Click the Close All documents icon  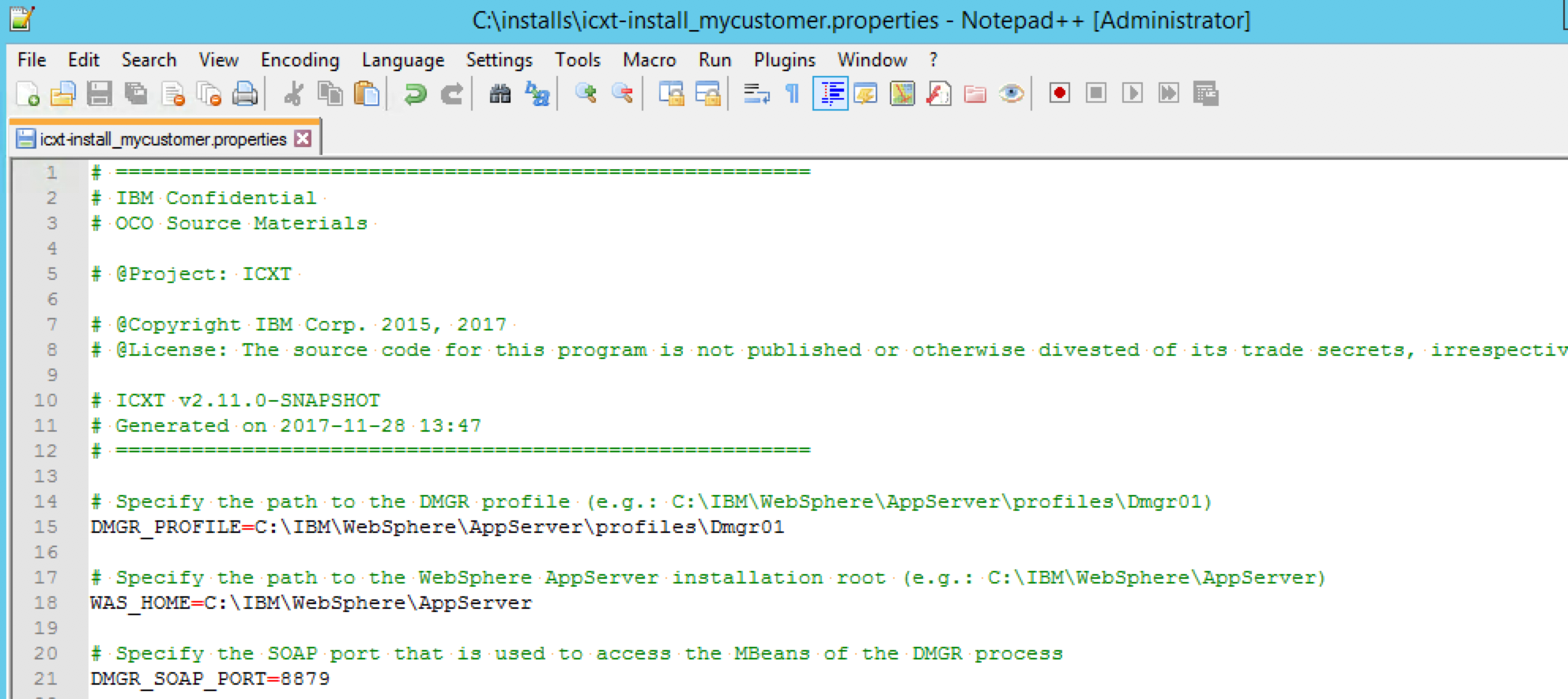pos(209,94)
